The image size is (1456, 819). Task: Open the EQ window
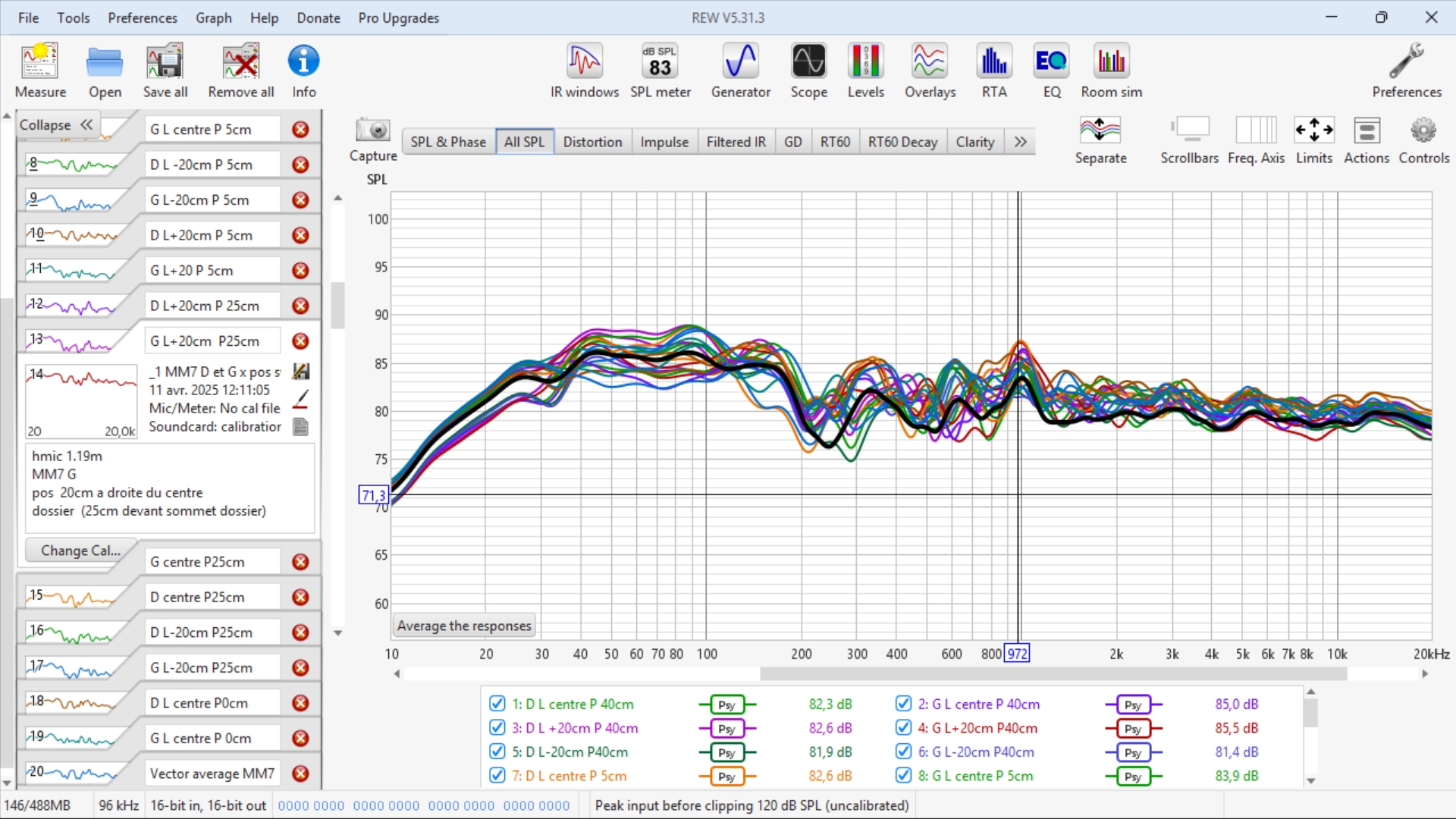1052,71
